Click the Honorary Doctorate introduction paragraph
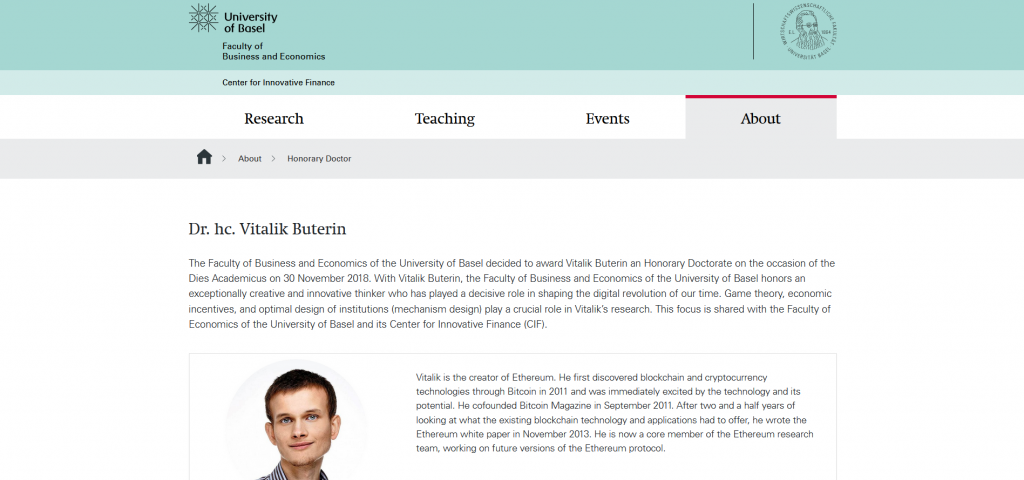1024x480 pixels. tap(512, 294)
